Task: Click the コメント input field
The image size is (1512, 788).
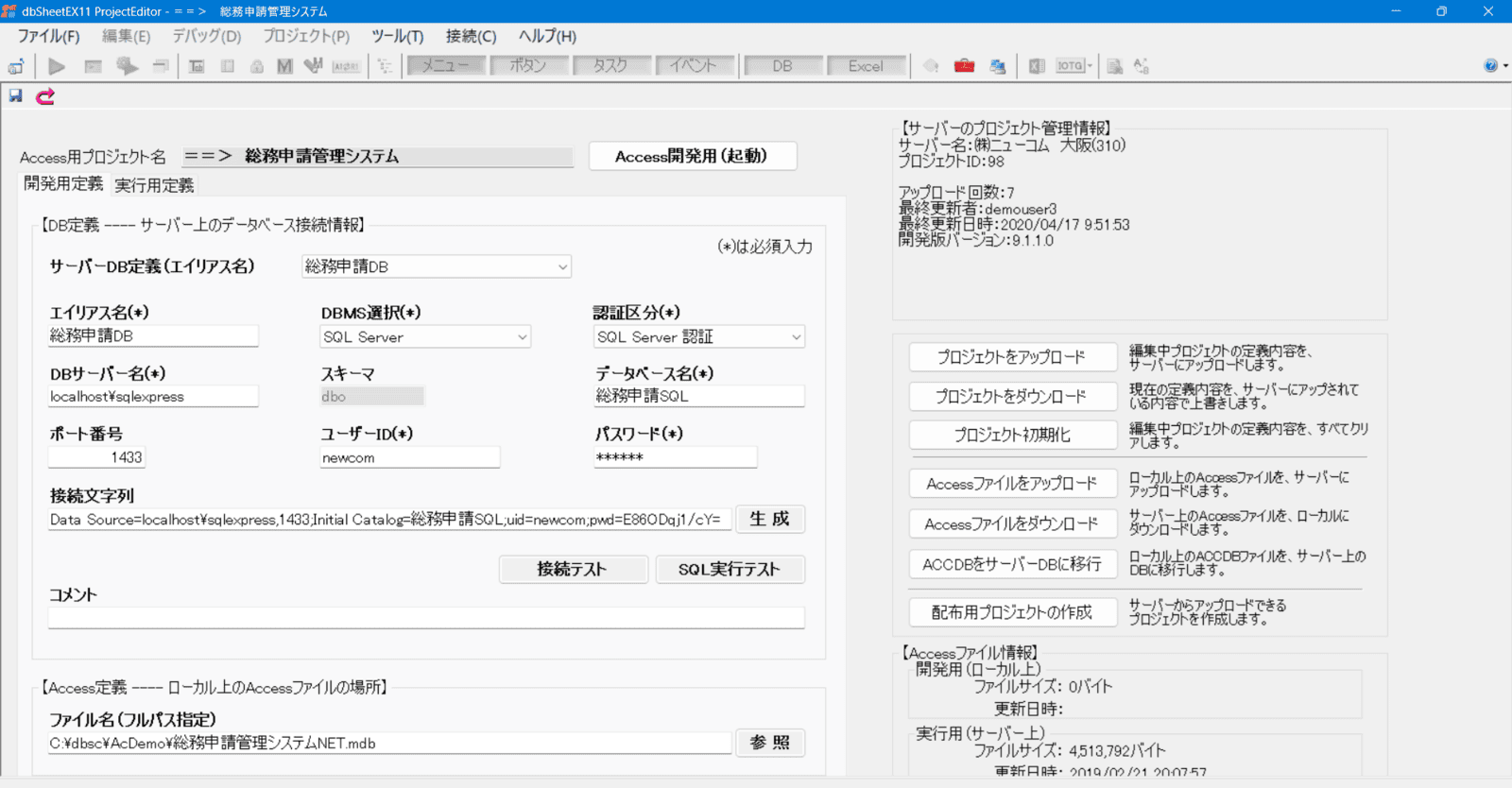Action: (x=426, y=618)
